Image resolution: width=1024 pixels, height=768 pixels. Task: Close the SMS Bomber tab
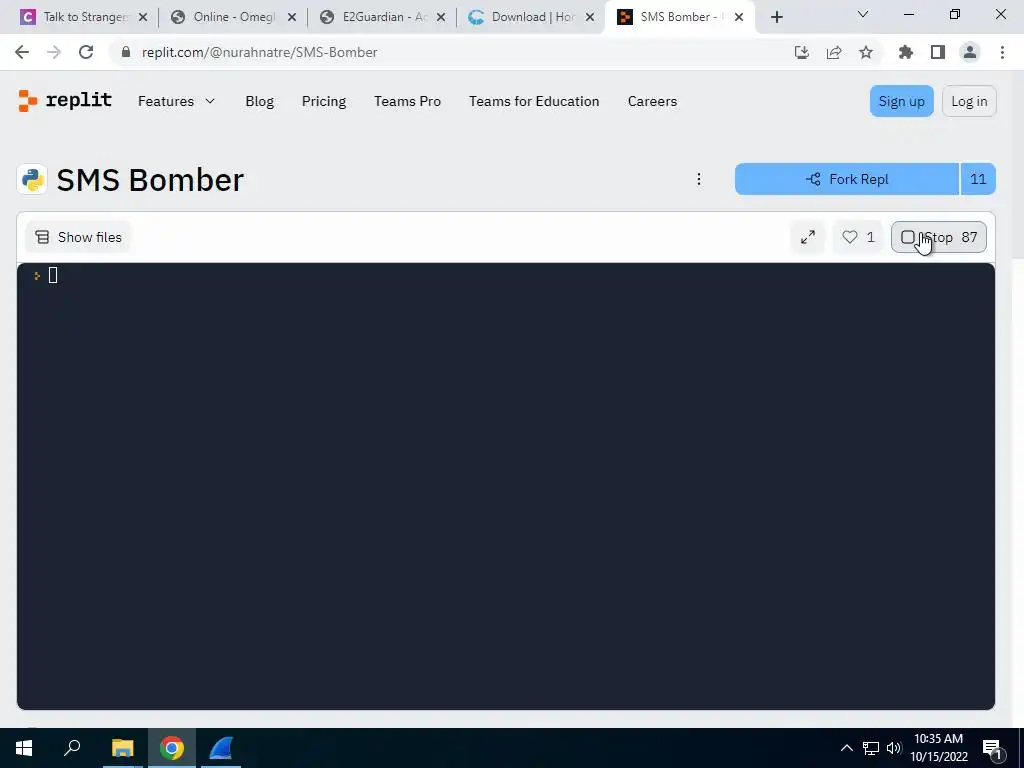click(x=739, y=17)
